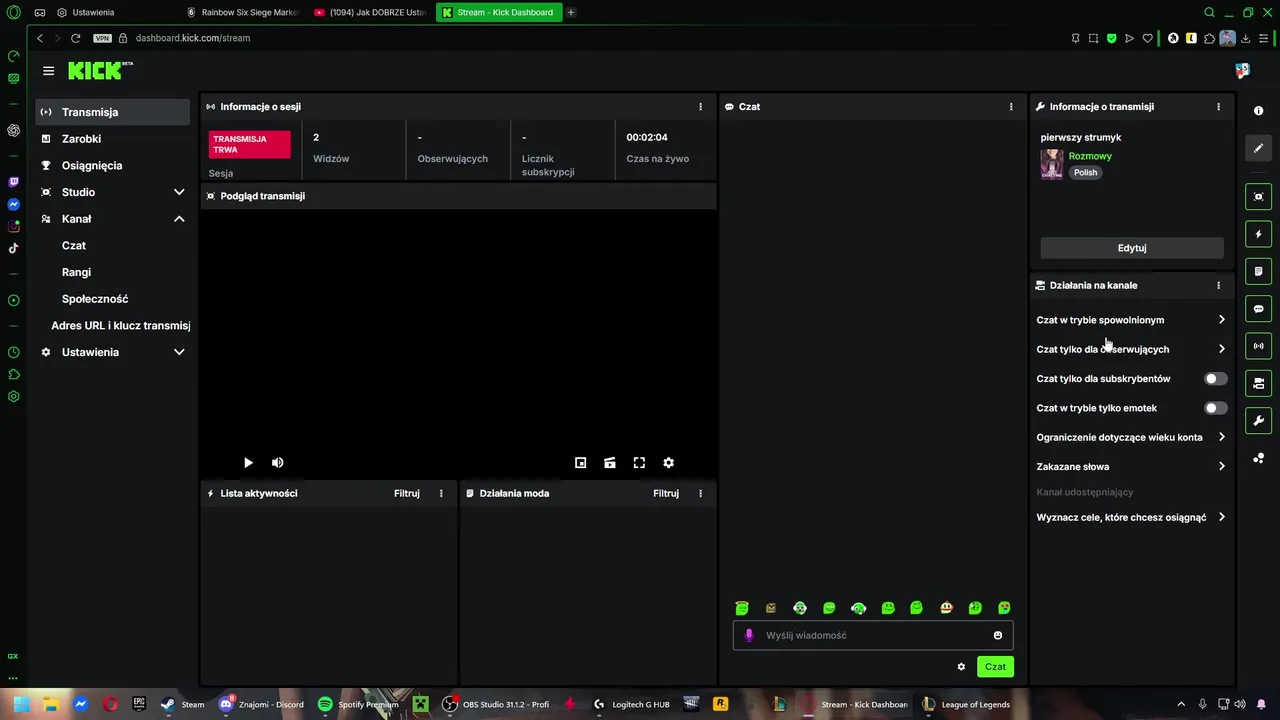The width and height of the screenshot is (1280, 720).
Task: Open OBS Studio from the taskbar
Action: pos(496,704)
